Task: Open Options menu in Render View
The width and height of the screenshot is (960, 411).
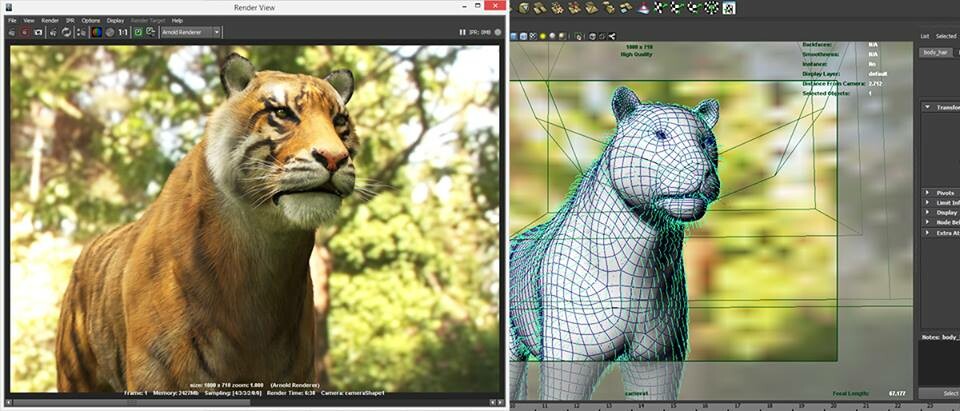Action: 91,20
